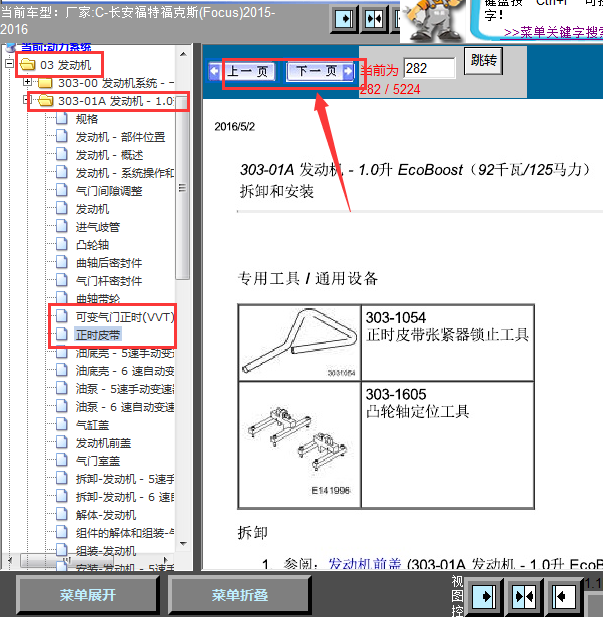Go to next page with 下一页
Image resolution: width=603 pixels, height=617 pixels.
pyautogui.click(x=320, y=71)
